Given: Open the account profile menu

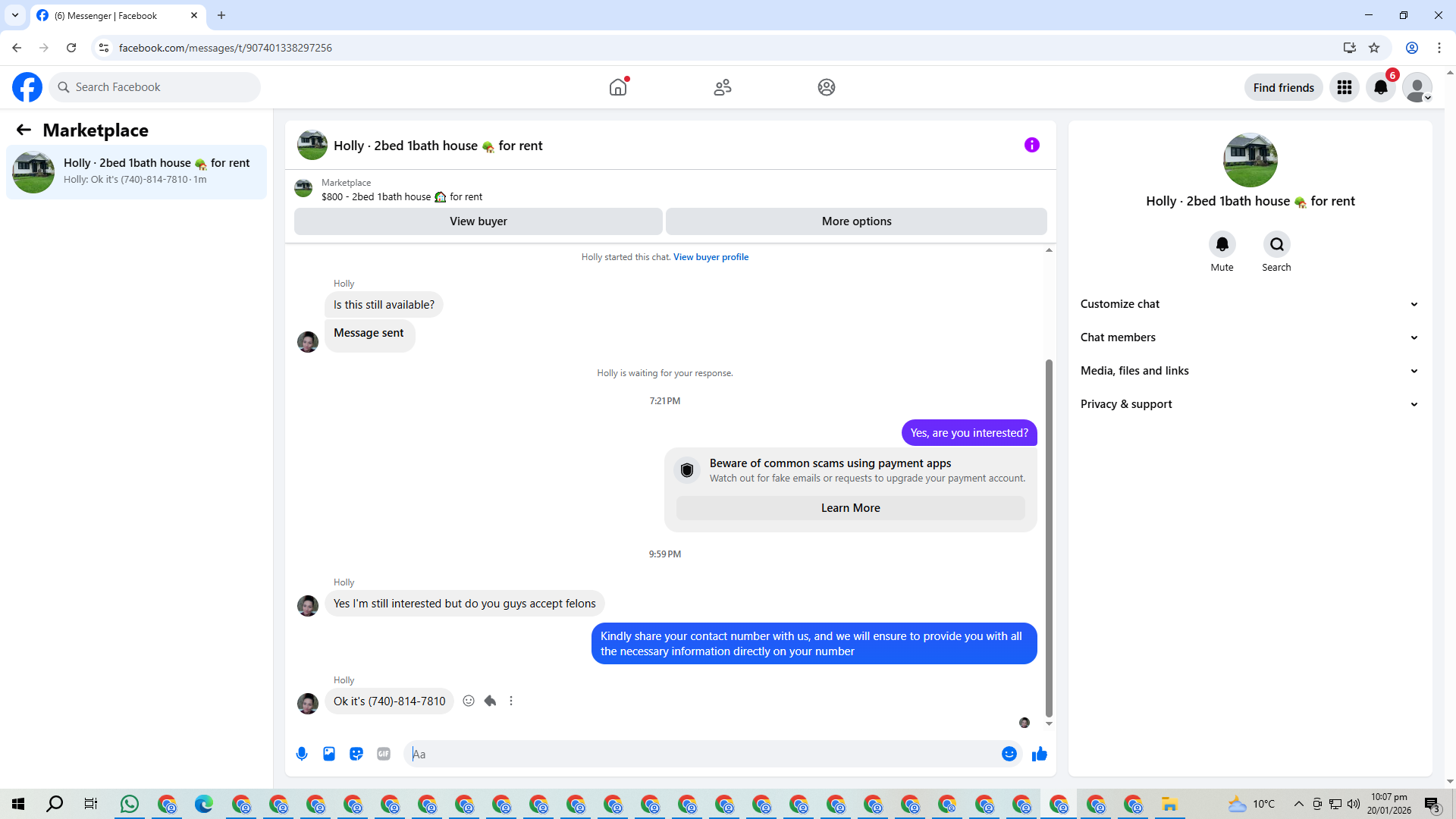Looking at the screenshot, I should click(1417, 87).
